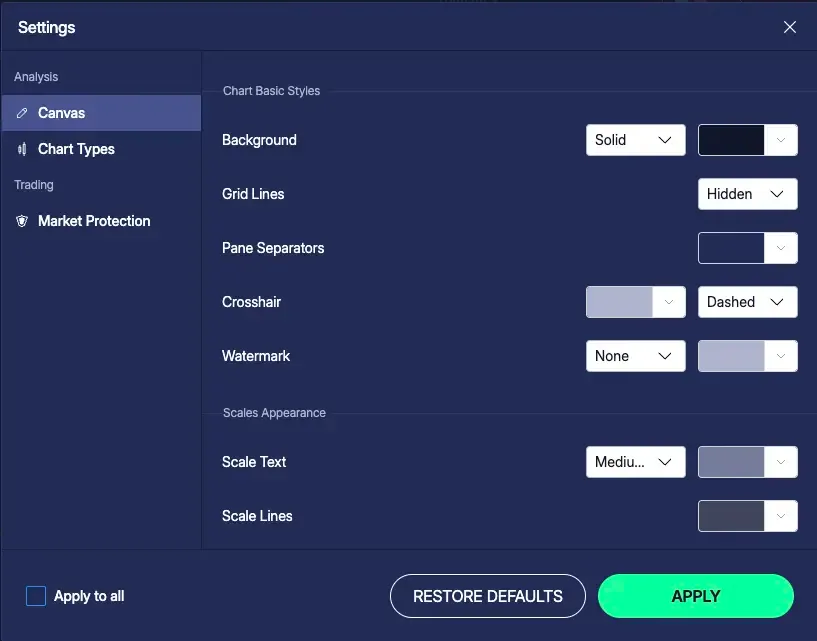The image size is (817, 641).
Task: Select the Canvas settings tab
Action: (x=102, y=113)
